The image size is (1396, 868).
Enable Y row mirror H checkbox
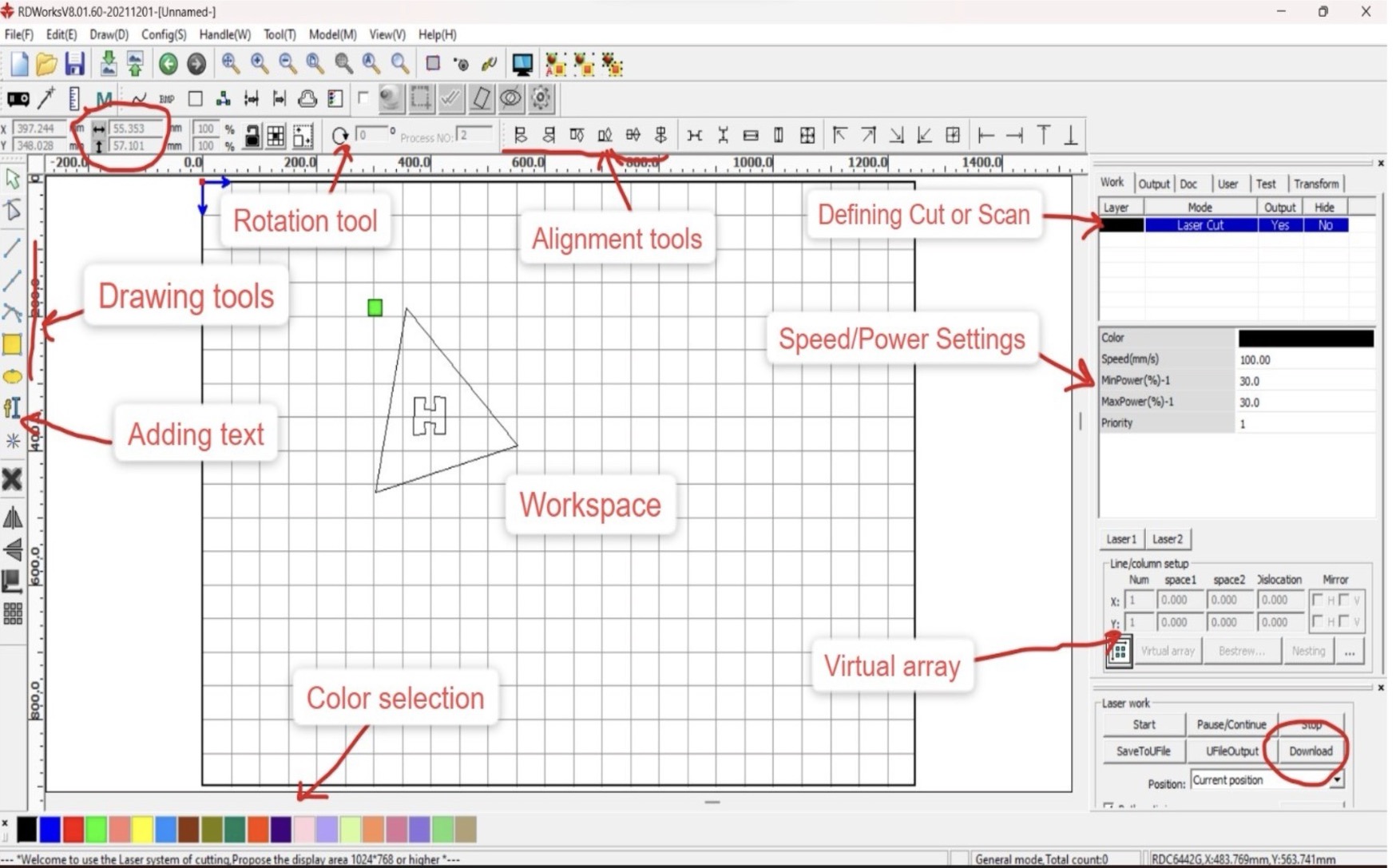point(1319,621)
